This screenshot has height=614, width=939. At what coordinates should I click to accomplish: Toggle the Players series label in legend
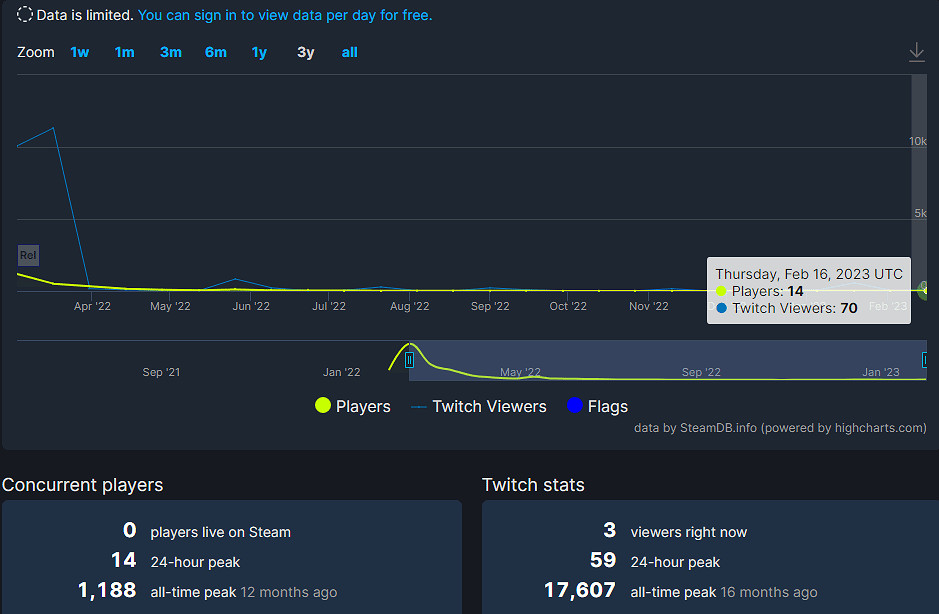click(x=363, y=406)
